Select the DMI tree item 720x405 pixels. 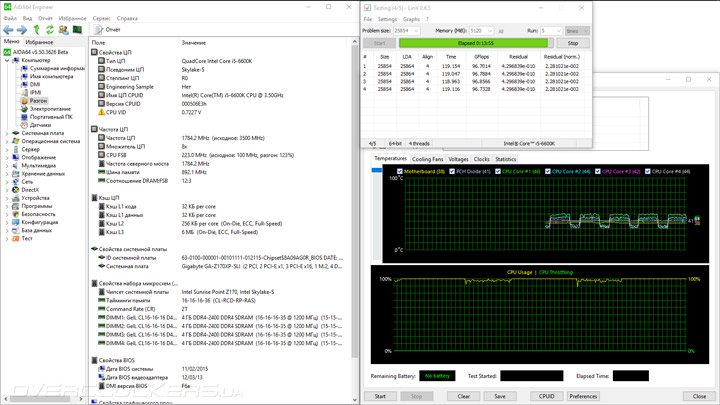point(35,84)
